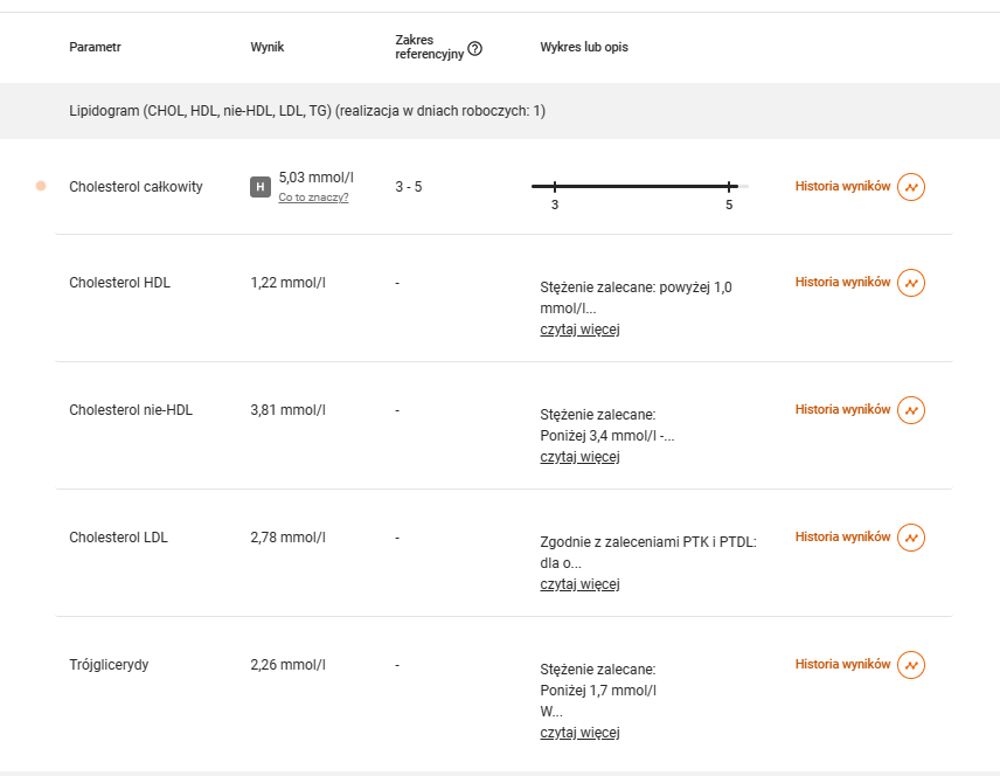Click the 'Zakres referencyjny' column header
The height and width of the screenshot is (776, 1000).
pos(429,47)
